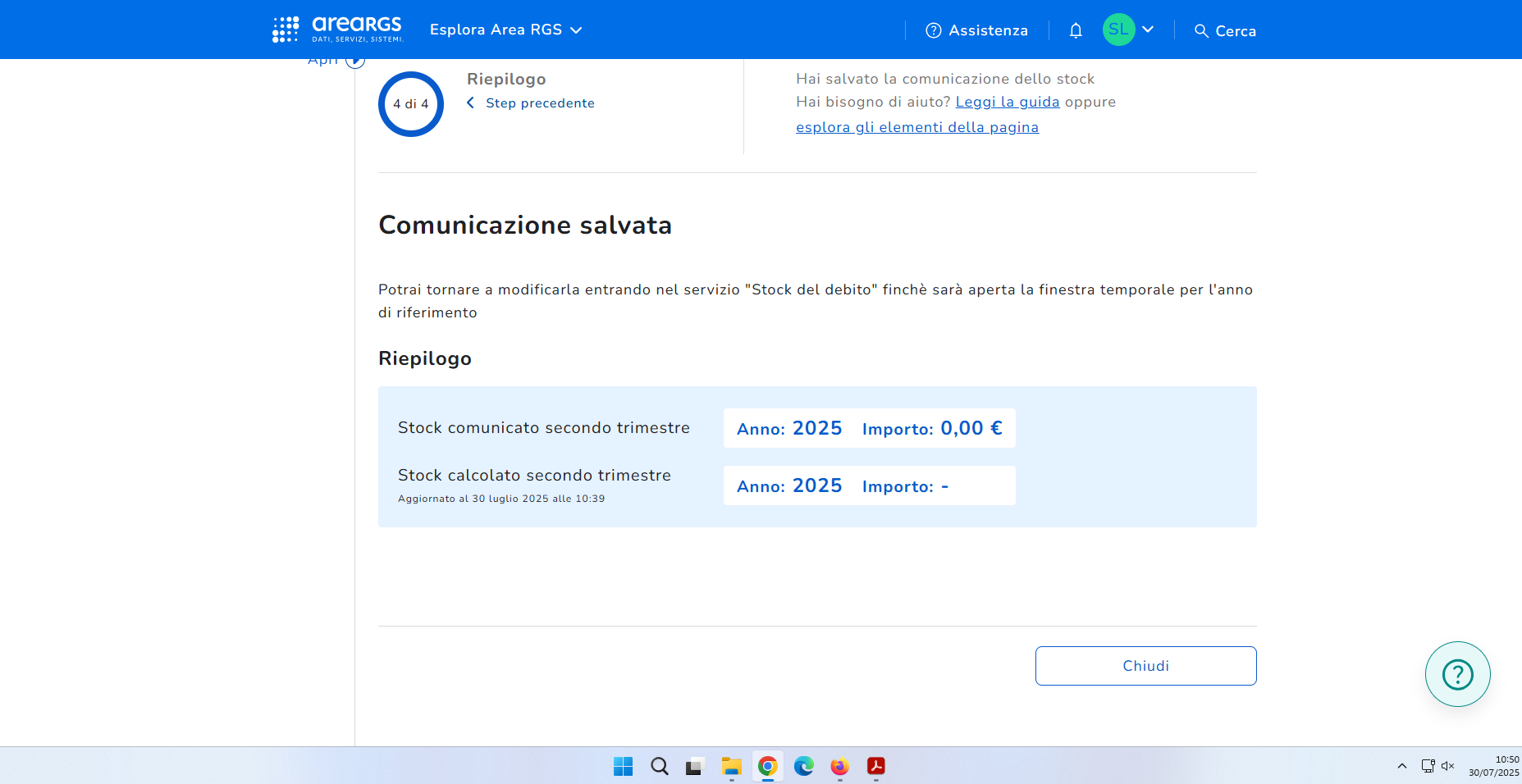Expand the Apri sidebar arrow
Screen dimensions: 1522x784
click(x=354, y=61)
